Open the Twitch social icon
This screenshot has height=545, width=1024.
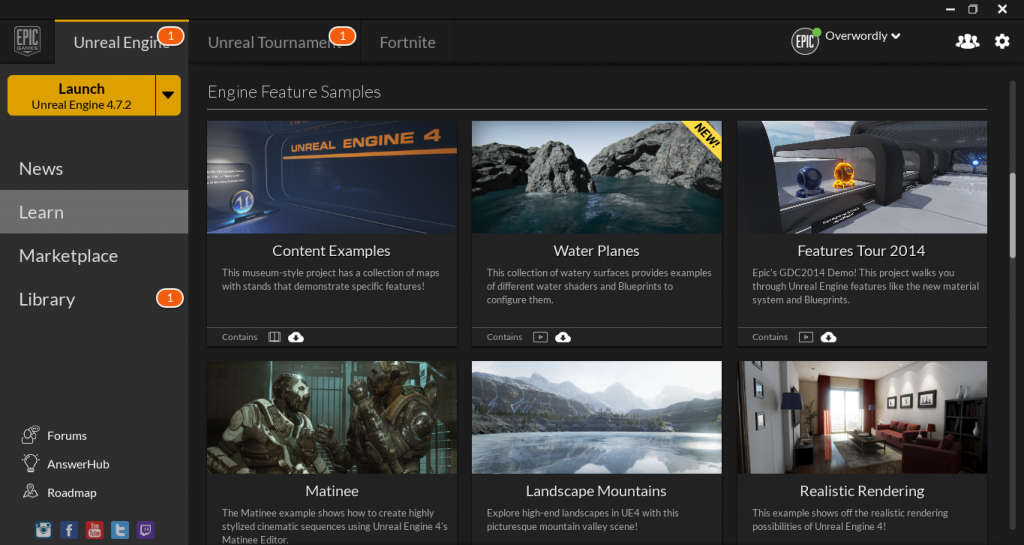pyautogui.click(x=145, y=530)
